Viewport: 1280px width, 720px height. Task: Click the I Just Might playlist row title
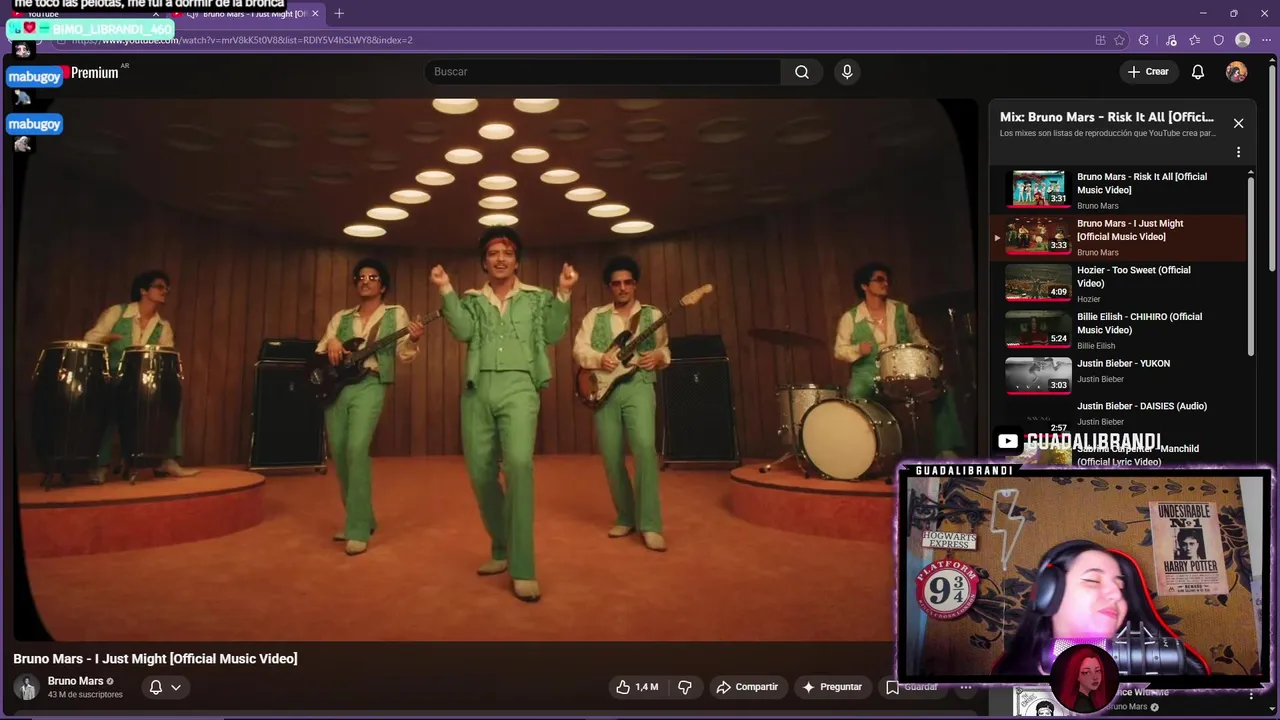tap(1130, 230)
